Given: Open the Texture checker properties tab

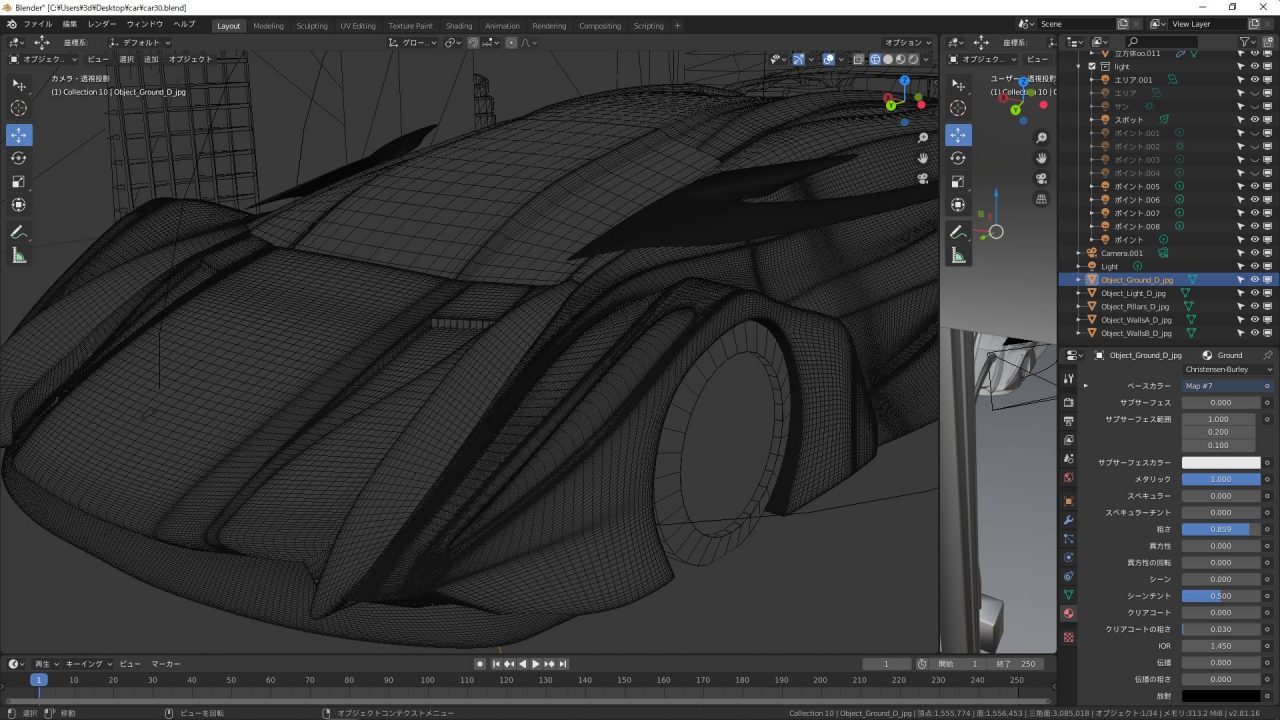Looking at the screenshot, I should (x=1068, y=637).
